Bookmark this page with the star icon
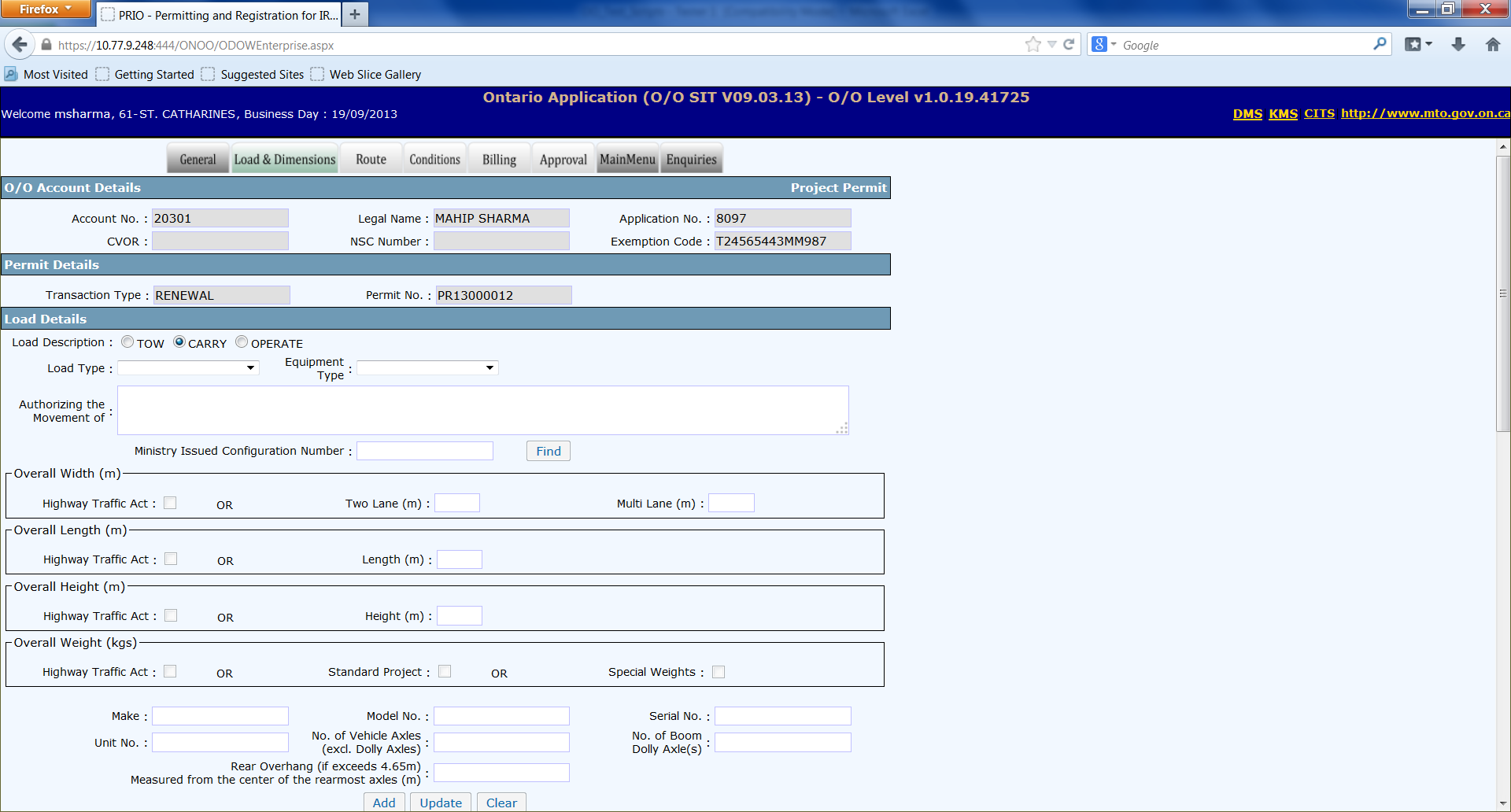 [1033, 45]
